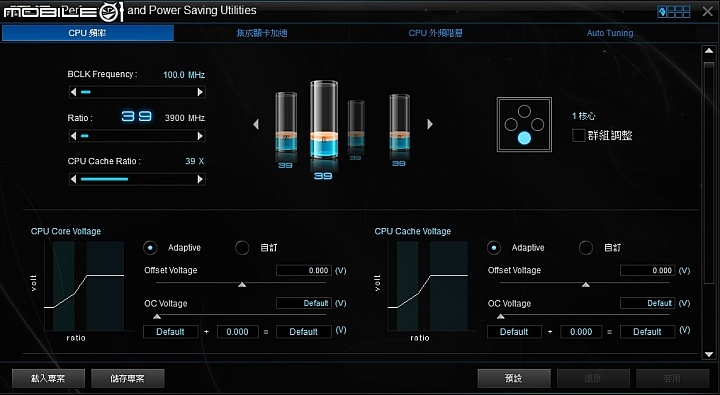
Task: Increase CPU Ratio with right arrow
Action: point(200,136)
